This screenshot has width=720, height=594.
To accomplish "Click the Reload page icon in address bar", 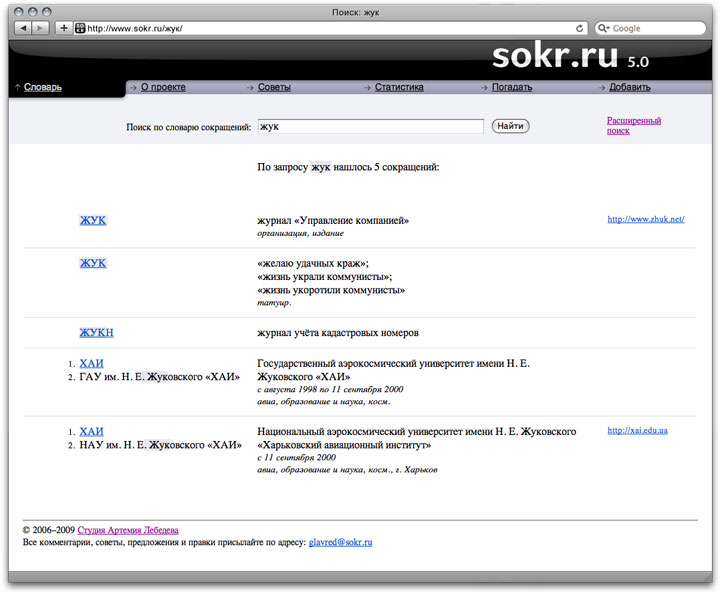I will [x=579, y=28].
